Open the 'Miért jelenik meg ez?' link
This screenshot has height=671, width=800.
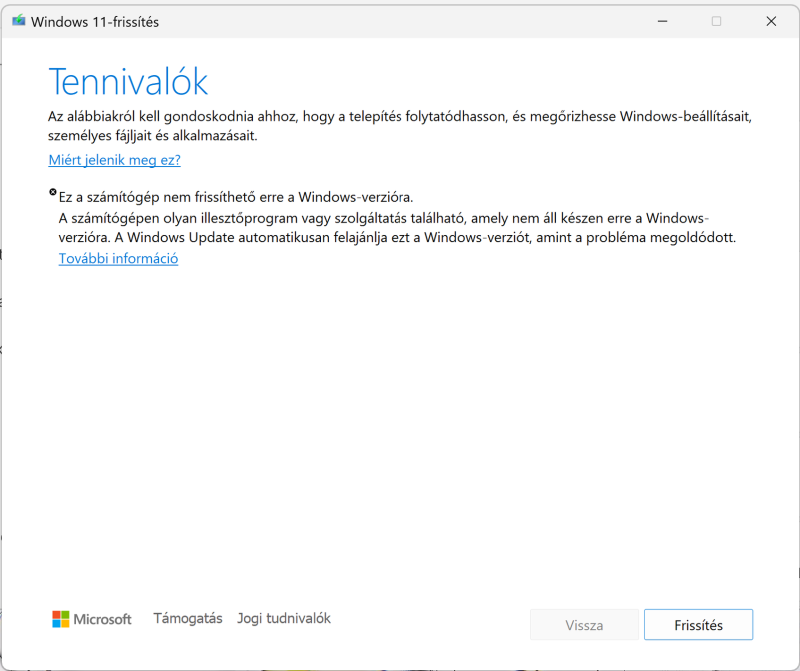pyautogui.click(x=114, y=160)
